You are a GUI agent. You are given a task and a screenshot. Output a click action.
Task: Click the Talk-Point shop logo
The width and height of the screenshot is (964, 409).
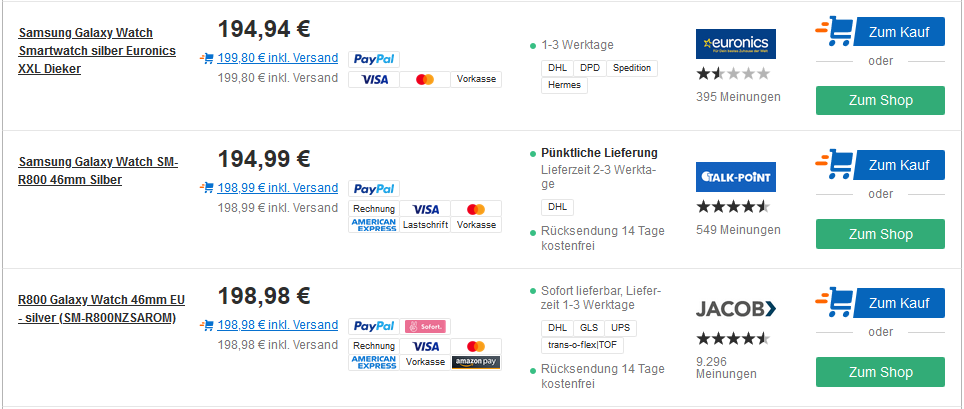point(735,177)
